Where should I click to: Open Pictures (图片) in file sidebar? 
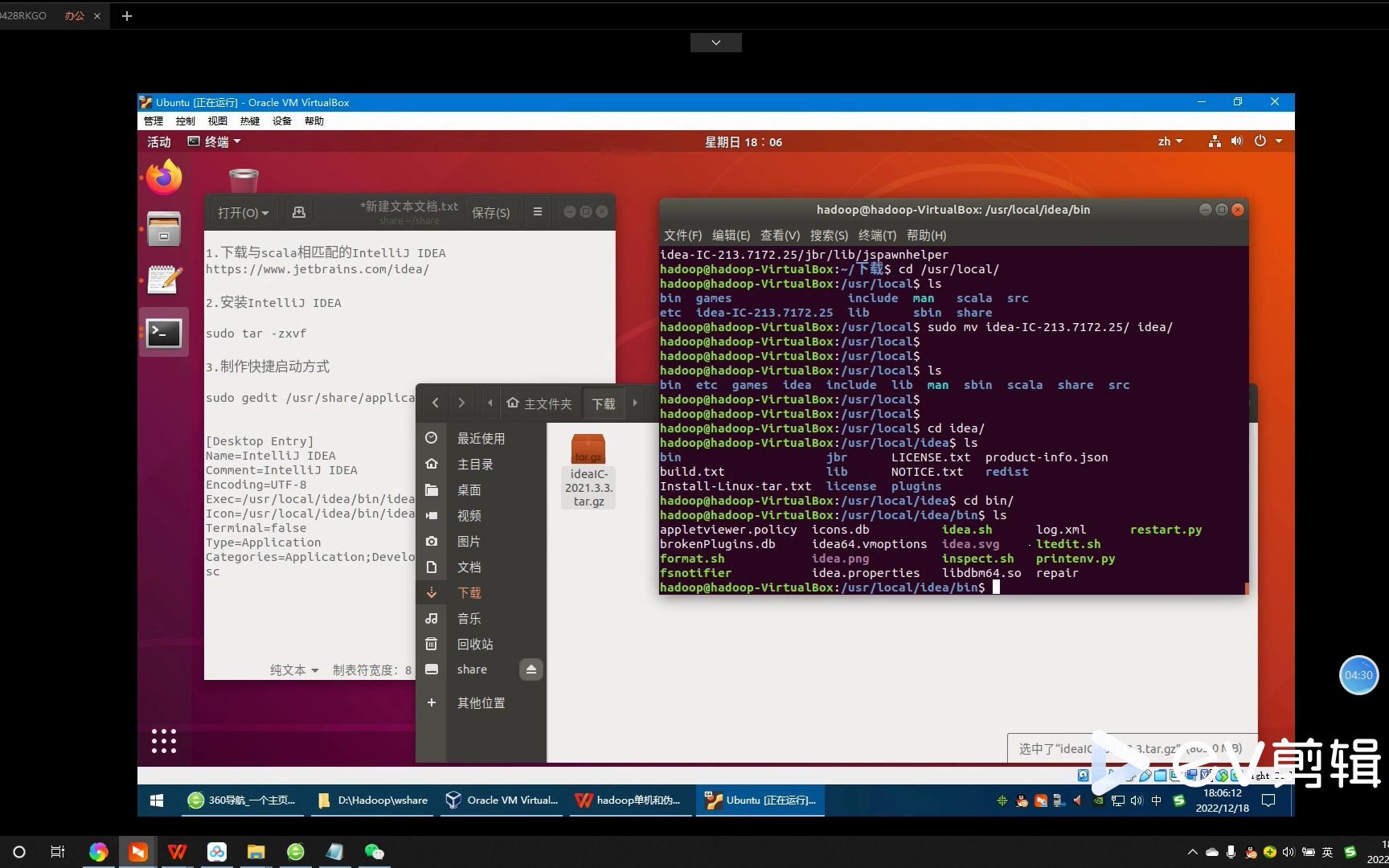click(x=481, y=541)
